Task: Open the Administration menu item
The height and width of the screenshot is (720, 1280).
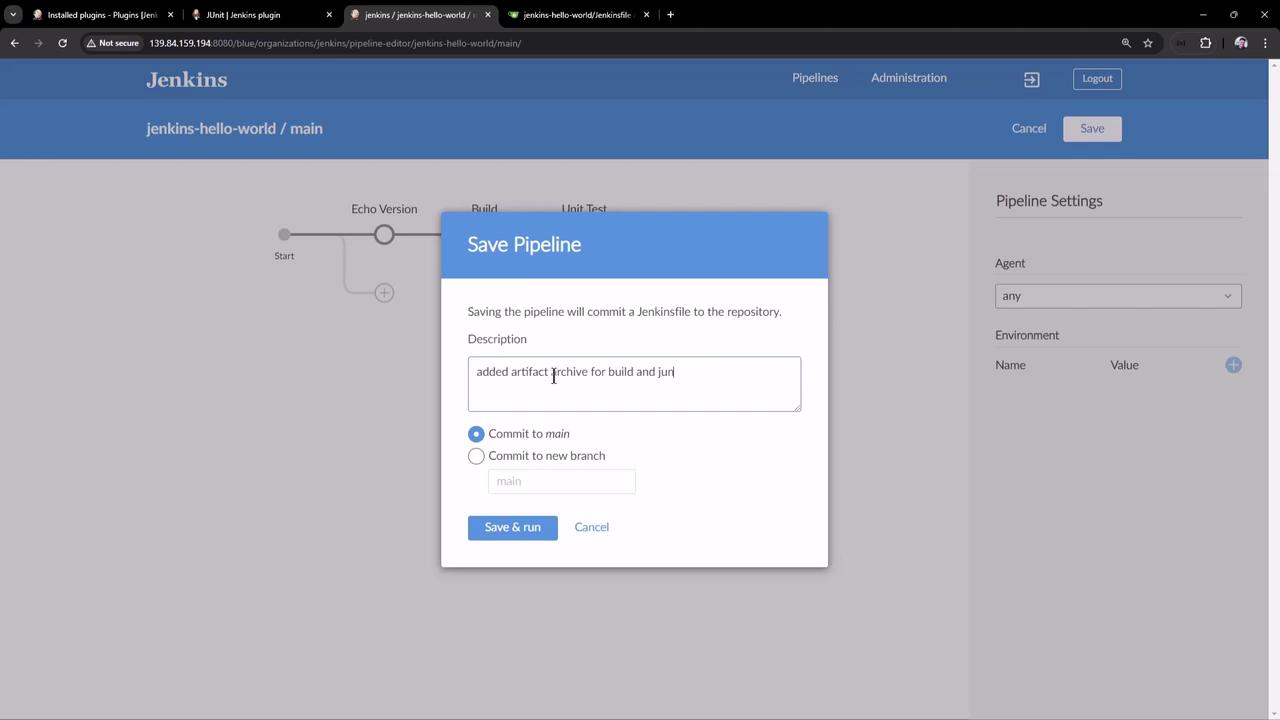Action: click(909, 78)
